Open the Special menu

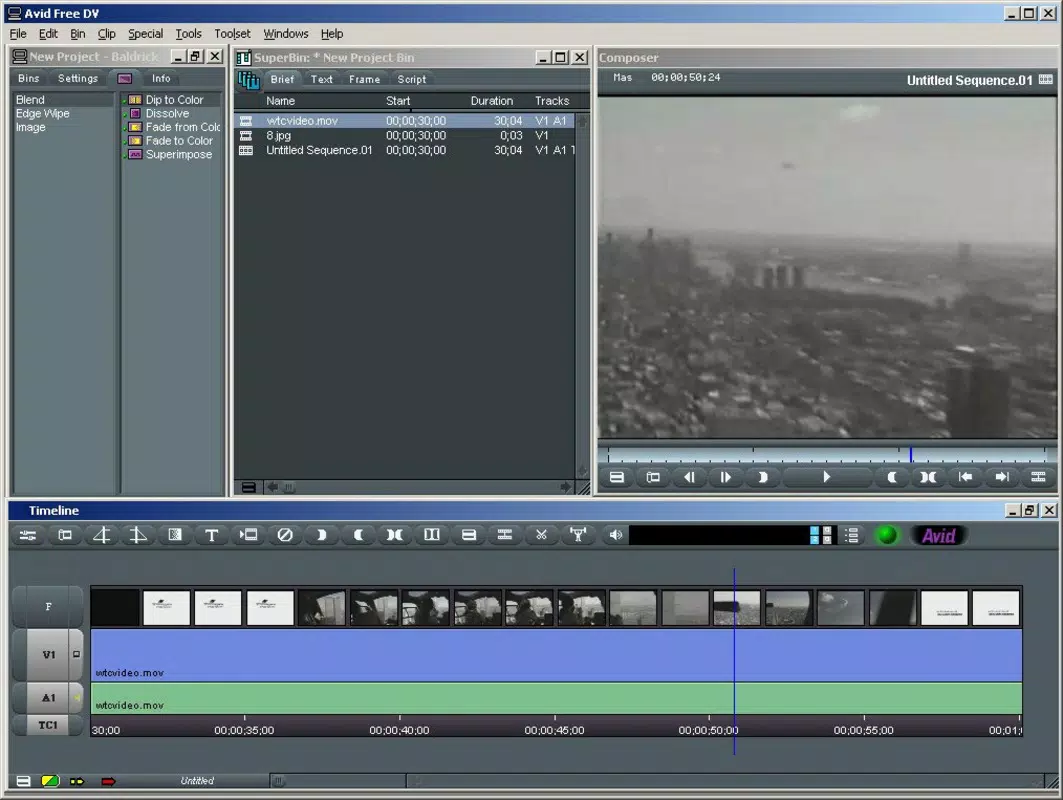(x=145, y=34)
